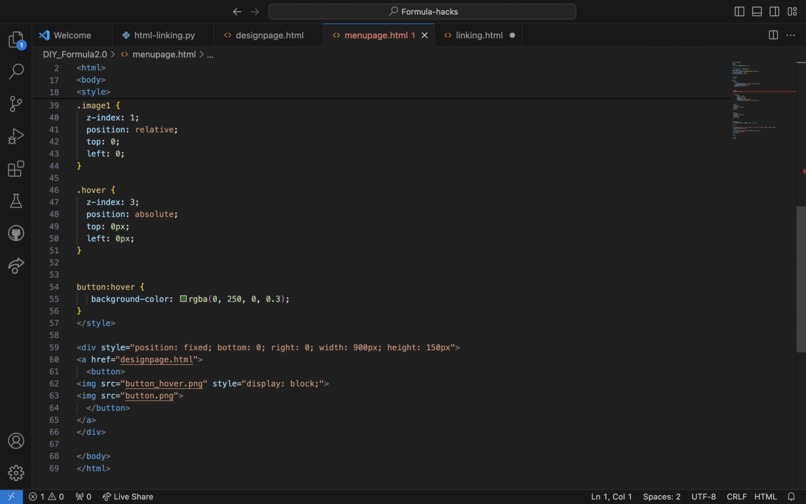This screenshot has height=504, width=806.
Task: Change indentation via Spaces: 2
Action: coord(662,496)
